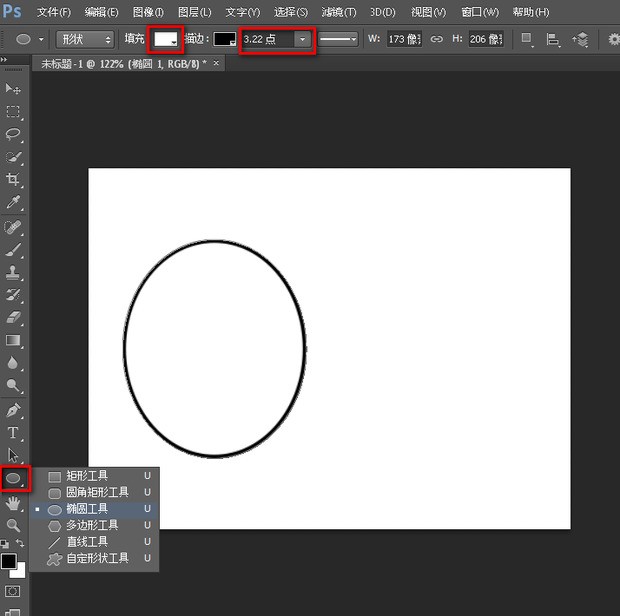Open the stroke line style dropdown
The height and width of the screenshot is (616, 620).
coord(339,39)
